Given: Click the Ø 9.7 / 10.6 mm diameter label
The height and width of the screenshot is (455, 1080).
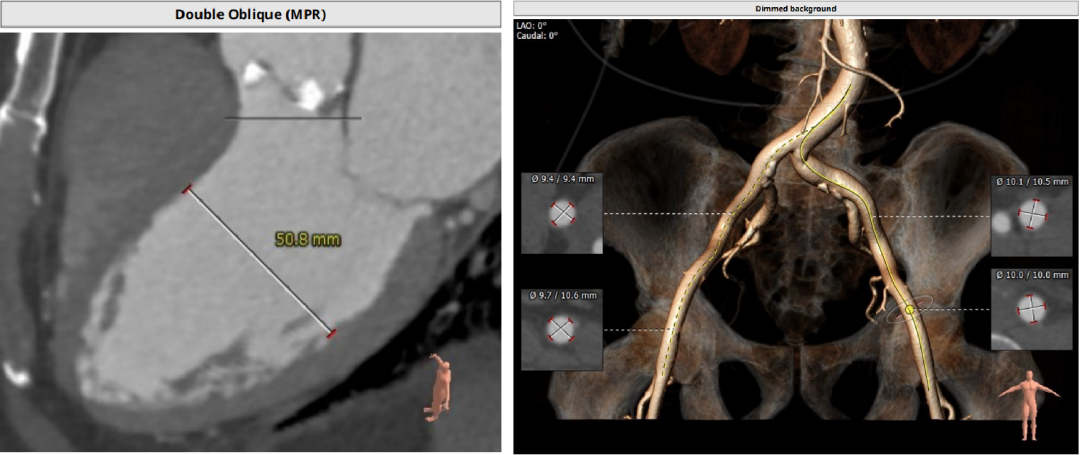Looking at the screenshot, I should click(x=562, y=295).
